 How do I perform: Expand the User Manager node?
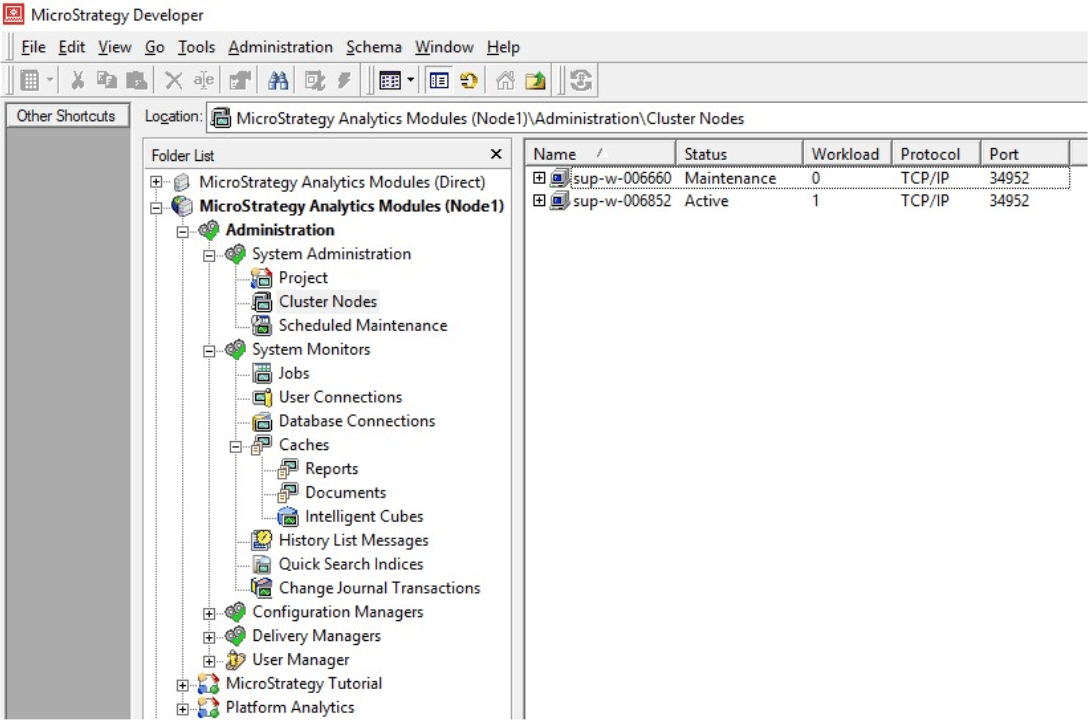209,662
